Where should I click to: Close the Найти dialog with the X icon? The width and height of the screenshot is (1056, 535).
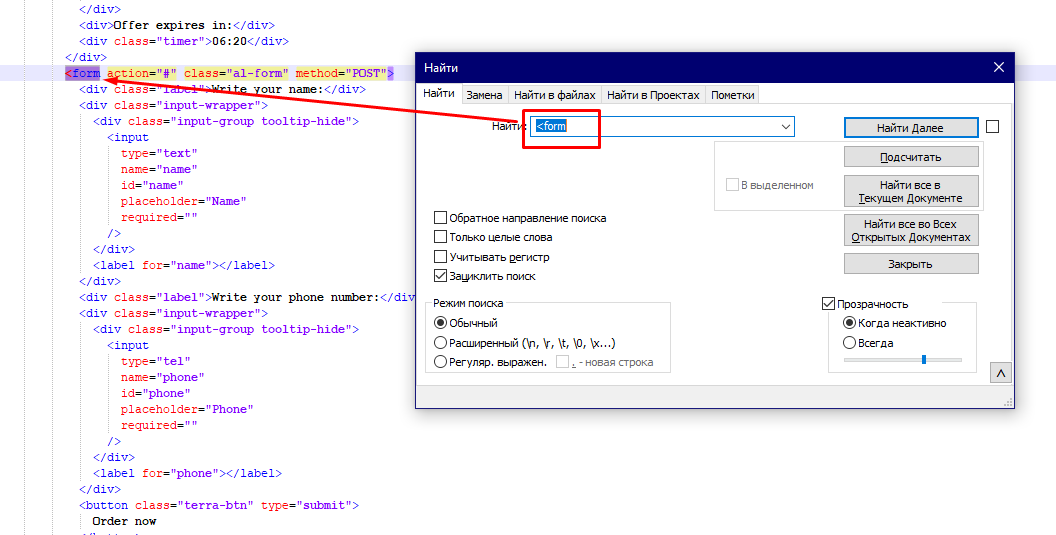[997, 68]
